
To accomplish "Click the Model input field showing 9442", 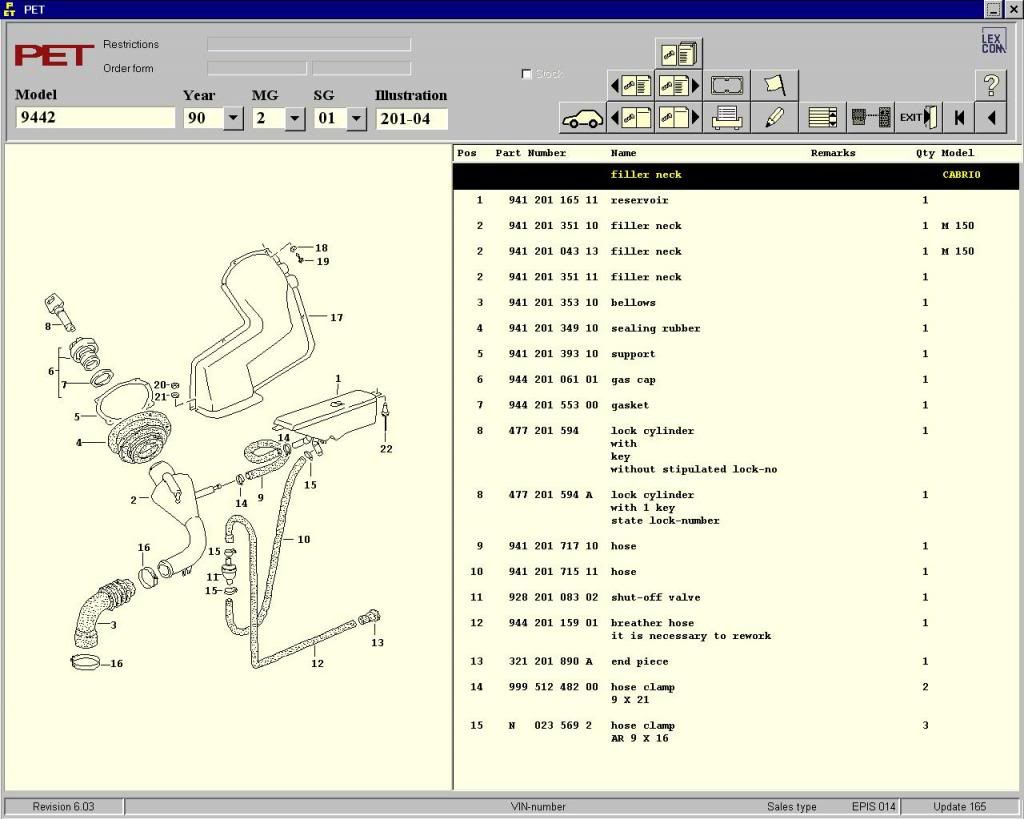I will tap(95, 118).
